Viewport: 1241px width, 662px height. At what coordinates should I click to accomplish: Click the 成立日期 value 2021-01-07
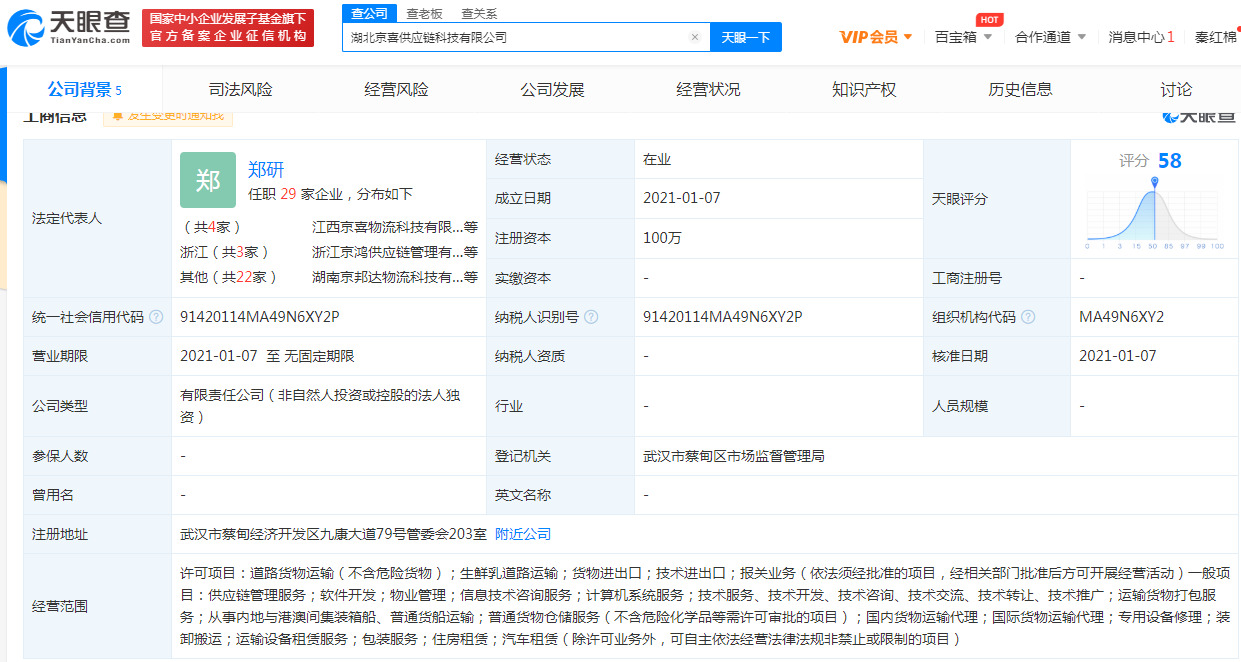[x=682, y=198]
